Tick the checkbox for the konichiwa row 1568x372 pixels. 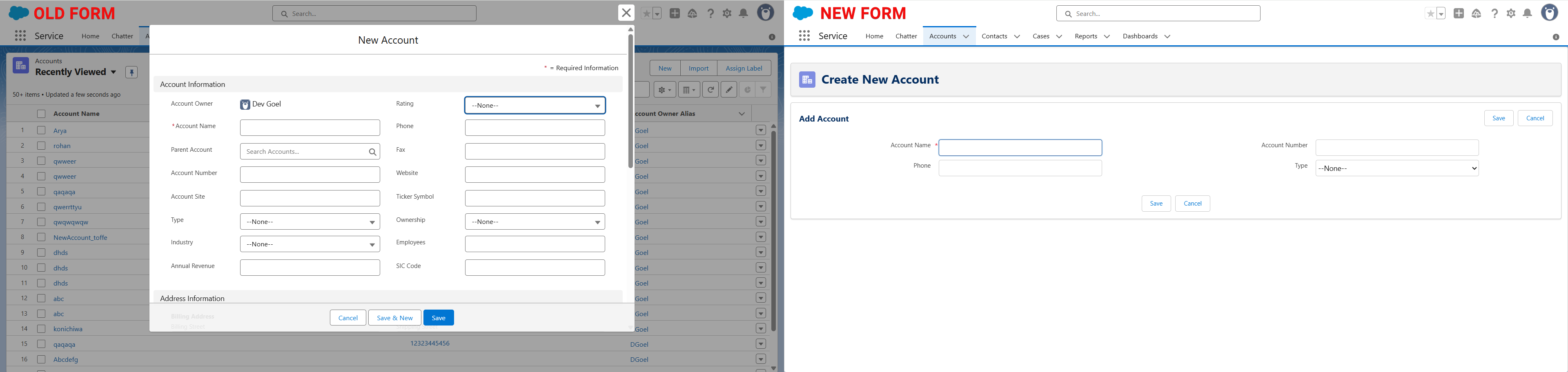pos(41,329)
